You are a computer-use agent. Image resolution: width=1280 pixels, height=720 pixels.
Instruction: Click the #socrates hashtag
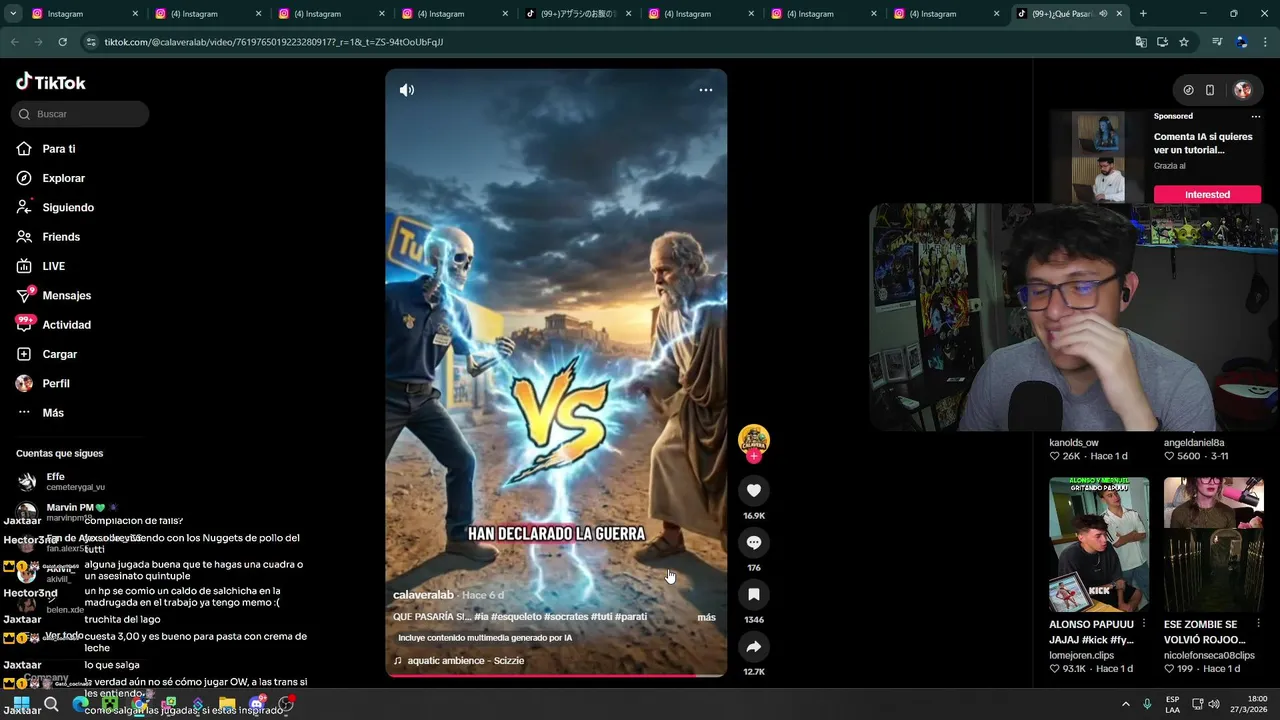[x=566, y=617]
